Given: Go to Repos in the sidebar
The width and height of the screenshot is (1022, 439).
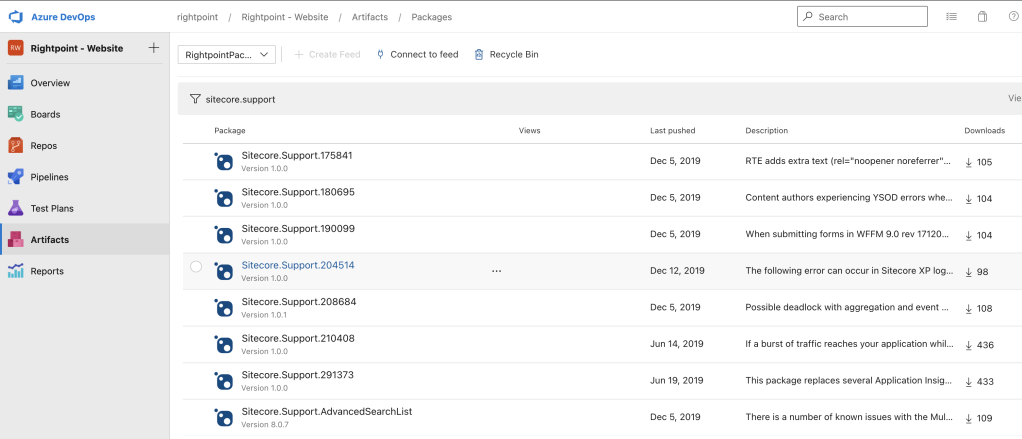Looking at the screenshot, I should [x=44, y=145].
